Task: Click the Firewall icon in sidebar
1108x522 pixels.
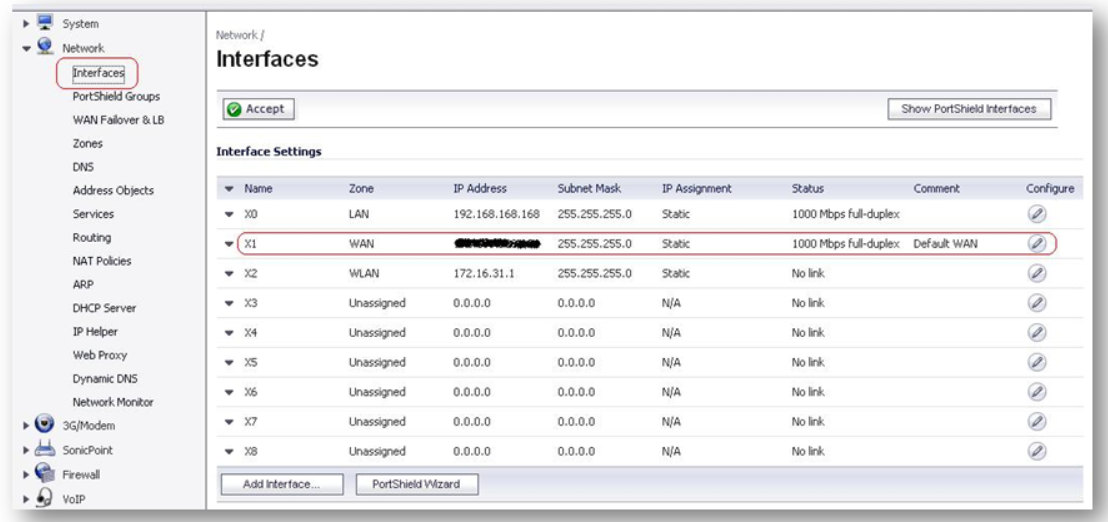Action: click(44, 474)
